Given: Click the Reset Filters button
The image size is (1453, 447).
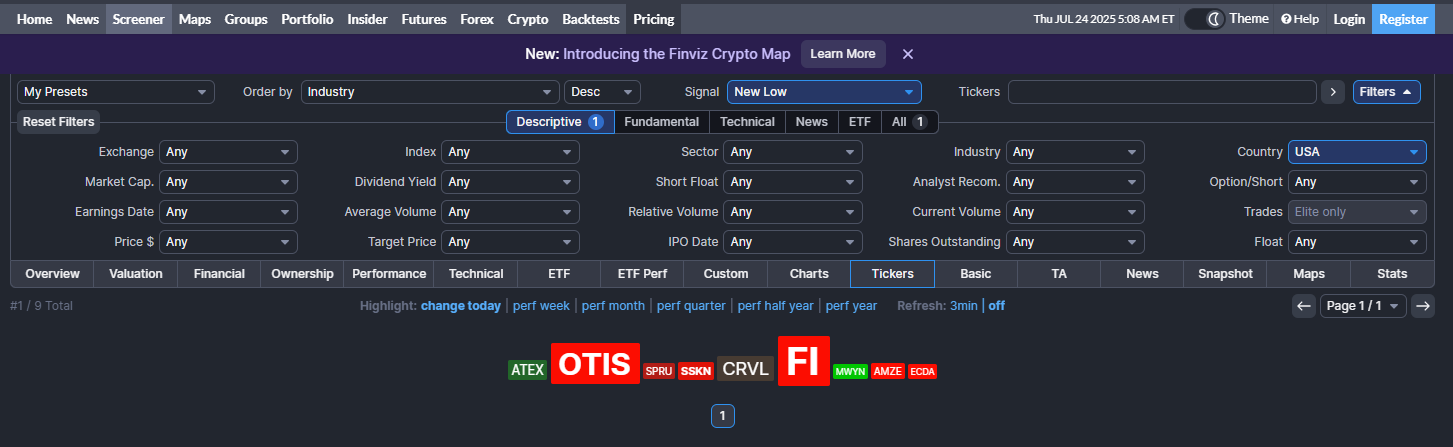Looking at the screenshot, I should (x=59, y=122).
